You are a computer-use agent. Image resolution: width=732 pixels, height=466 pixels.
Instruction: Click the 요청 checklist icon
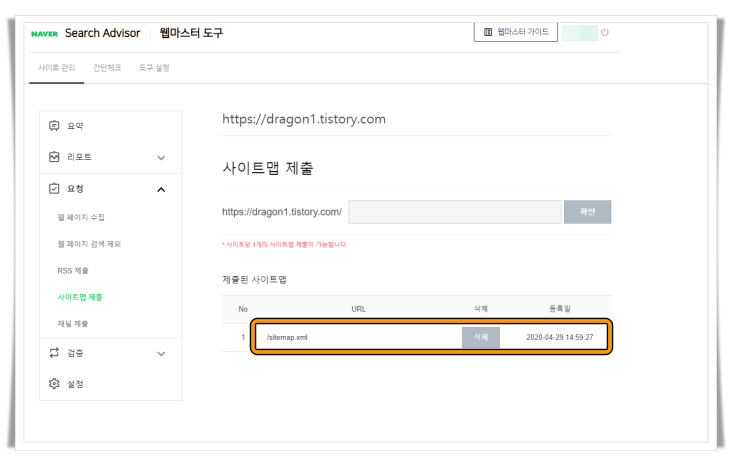tap(54, 188)
